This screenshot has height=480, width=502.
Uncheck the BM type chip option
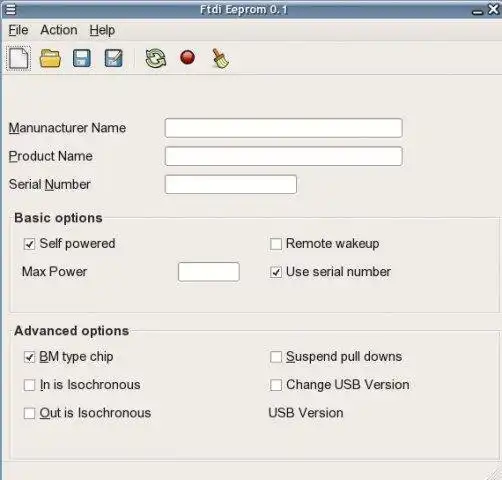29,357
